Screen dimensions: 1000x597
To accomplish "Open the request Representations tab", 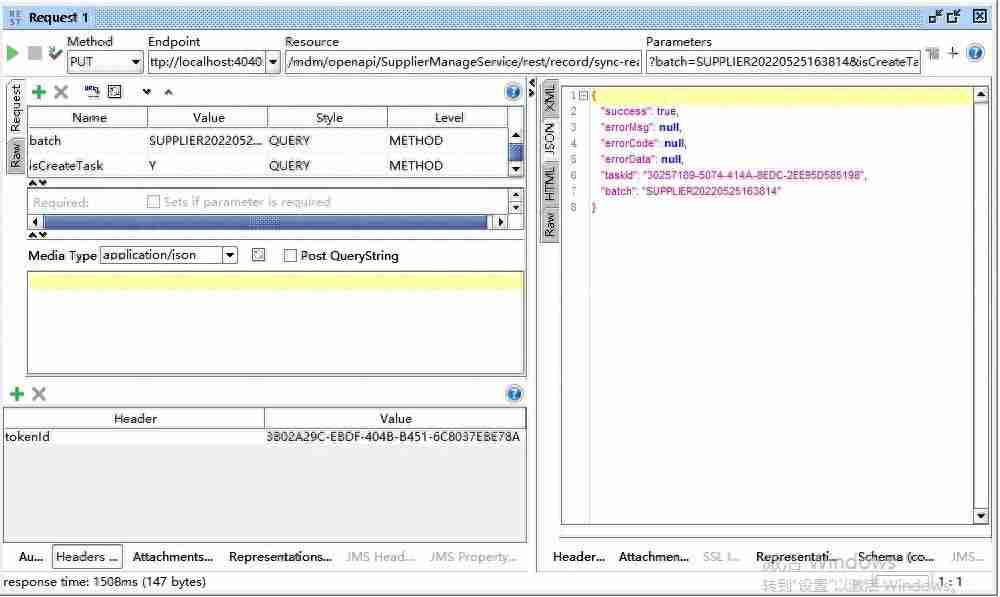I will [x=280, y=557].
